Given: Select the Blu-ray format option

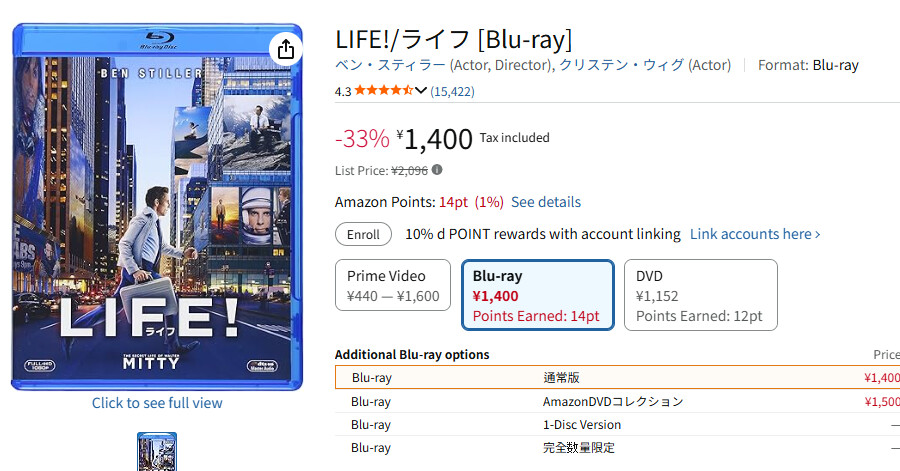Looking at the screenshot, I should 538,294.
